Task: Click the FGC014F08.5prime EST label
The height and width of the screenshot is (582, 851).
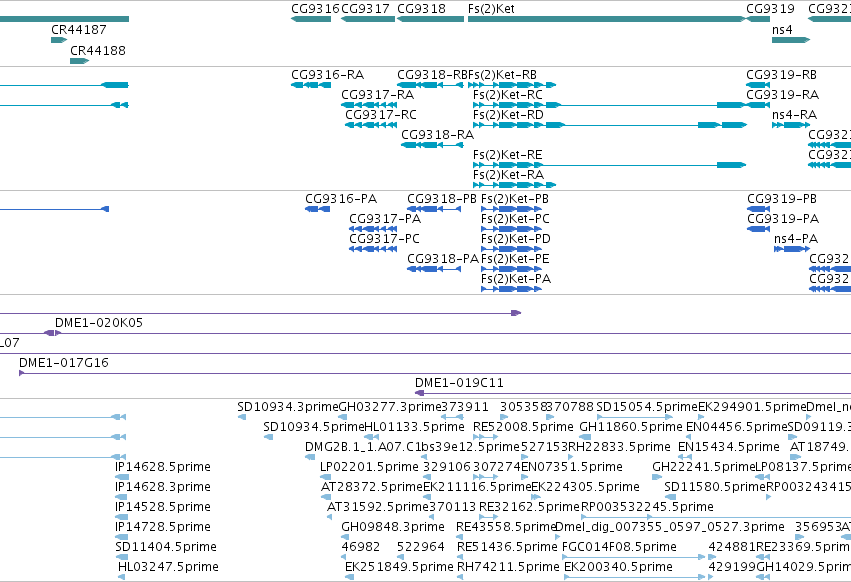Action: tap(619, 547)
